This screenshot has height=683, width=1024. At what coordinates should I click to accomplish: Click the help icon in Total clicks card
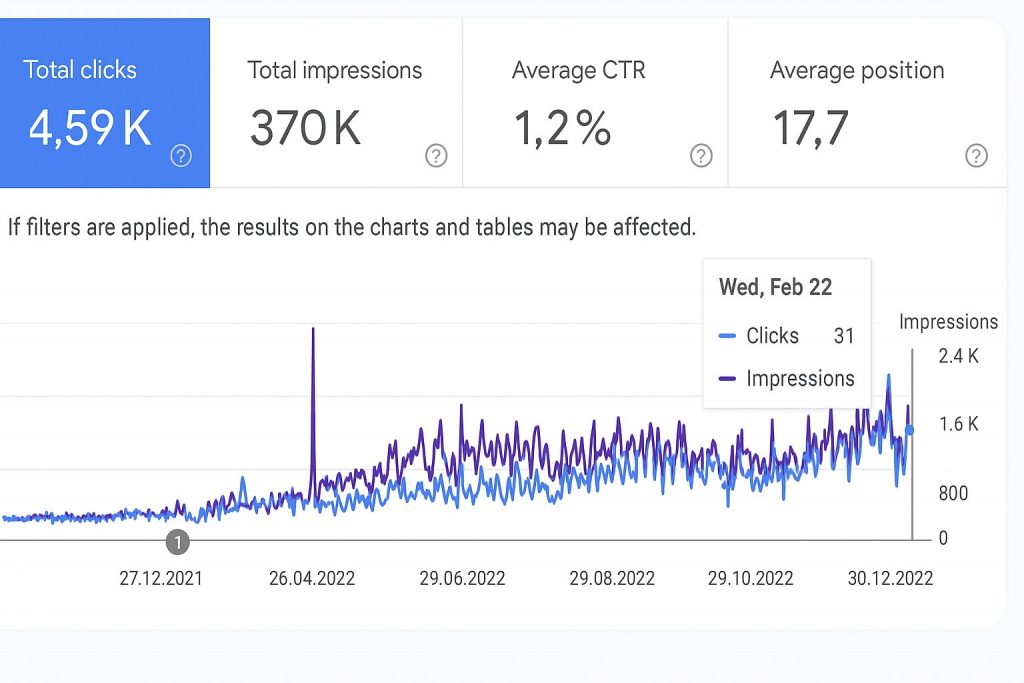[x=181, y=156]
